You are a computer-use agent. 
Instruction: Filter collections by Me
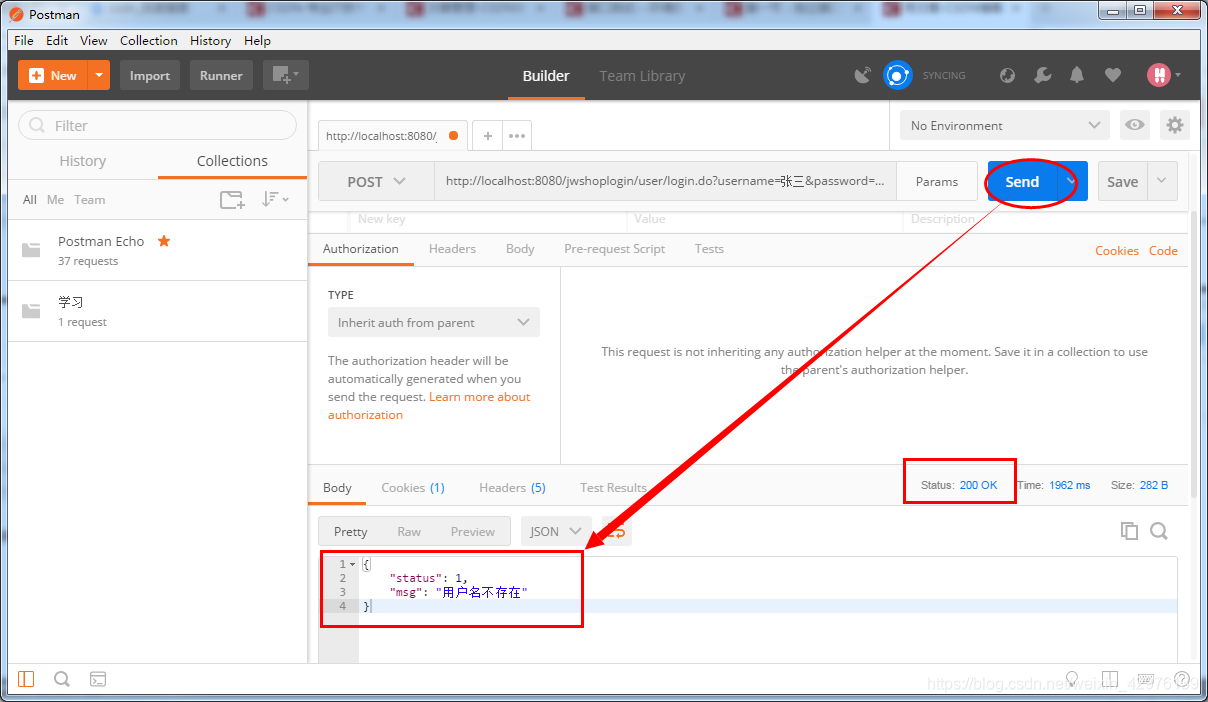pyautogui.click(x=55, y=200)
